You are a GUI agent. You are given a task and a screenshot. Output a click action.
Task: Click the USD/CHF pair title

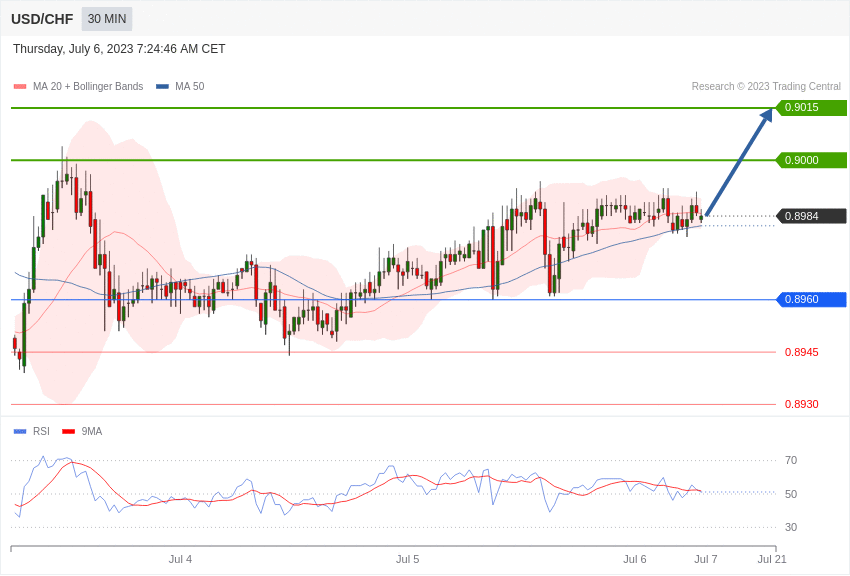[x=42, y=20]
